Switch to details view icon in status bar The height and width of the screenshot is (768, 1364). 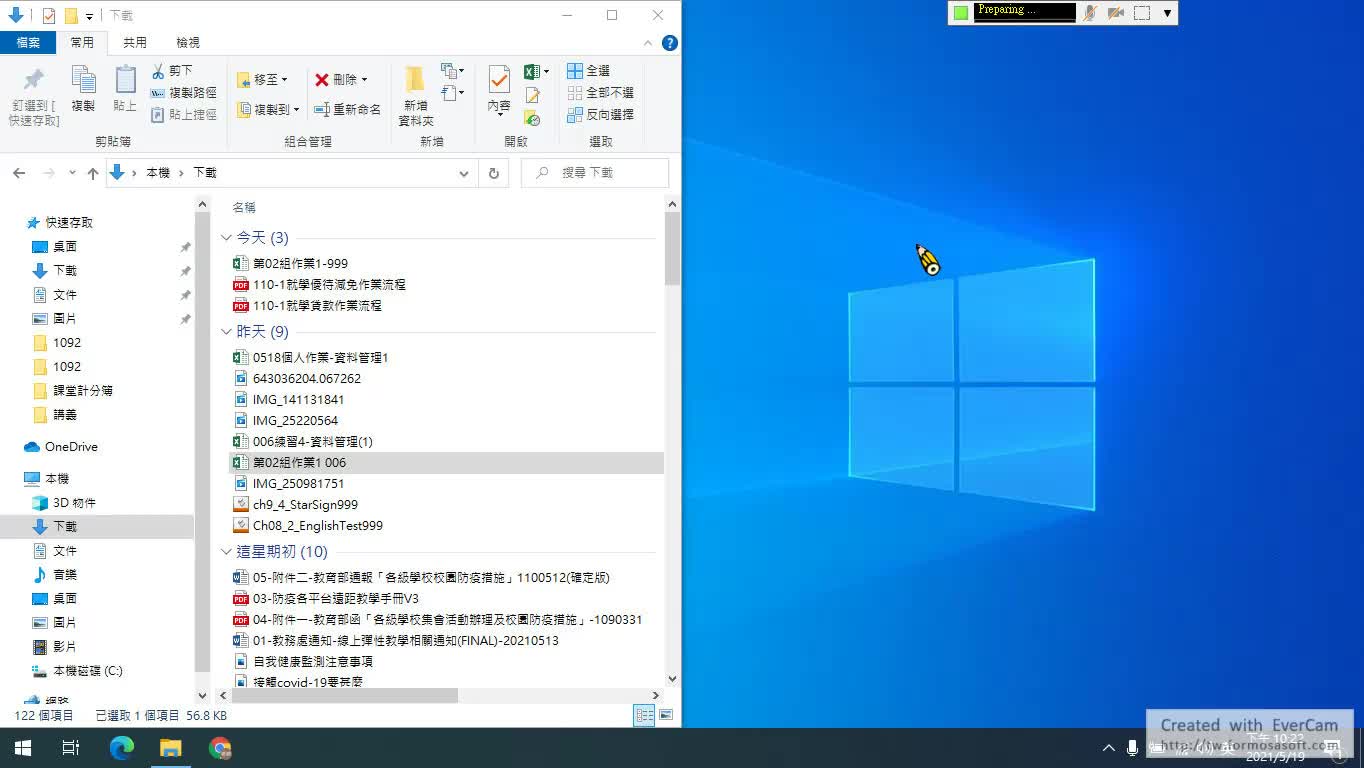644,715
